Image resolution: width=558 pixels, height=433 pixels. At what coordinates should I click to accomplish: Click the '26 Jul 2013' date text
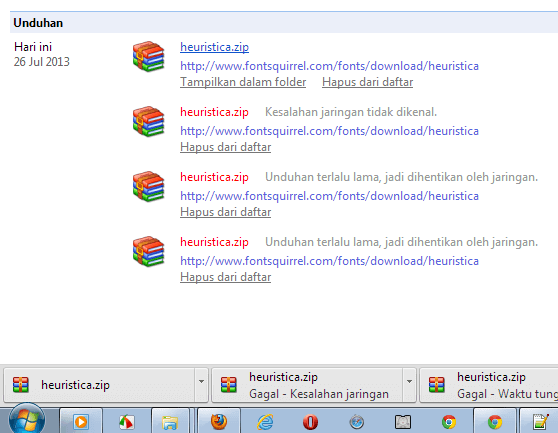tap(42, 62)
